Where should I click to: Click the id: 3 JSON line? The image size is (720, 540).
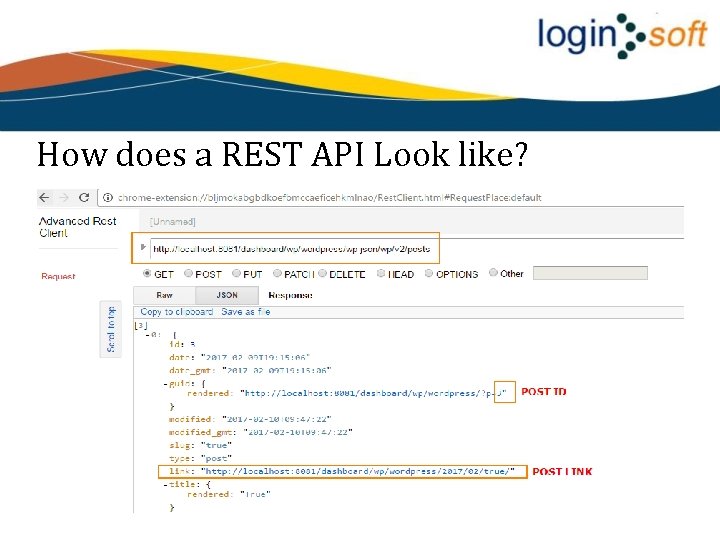click(x=182, y=344)
